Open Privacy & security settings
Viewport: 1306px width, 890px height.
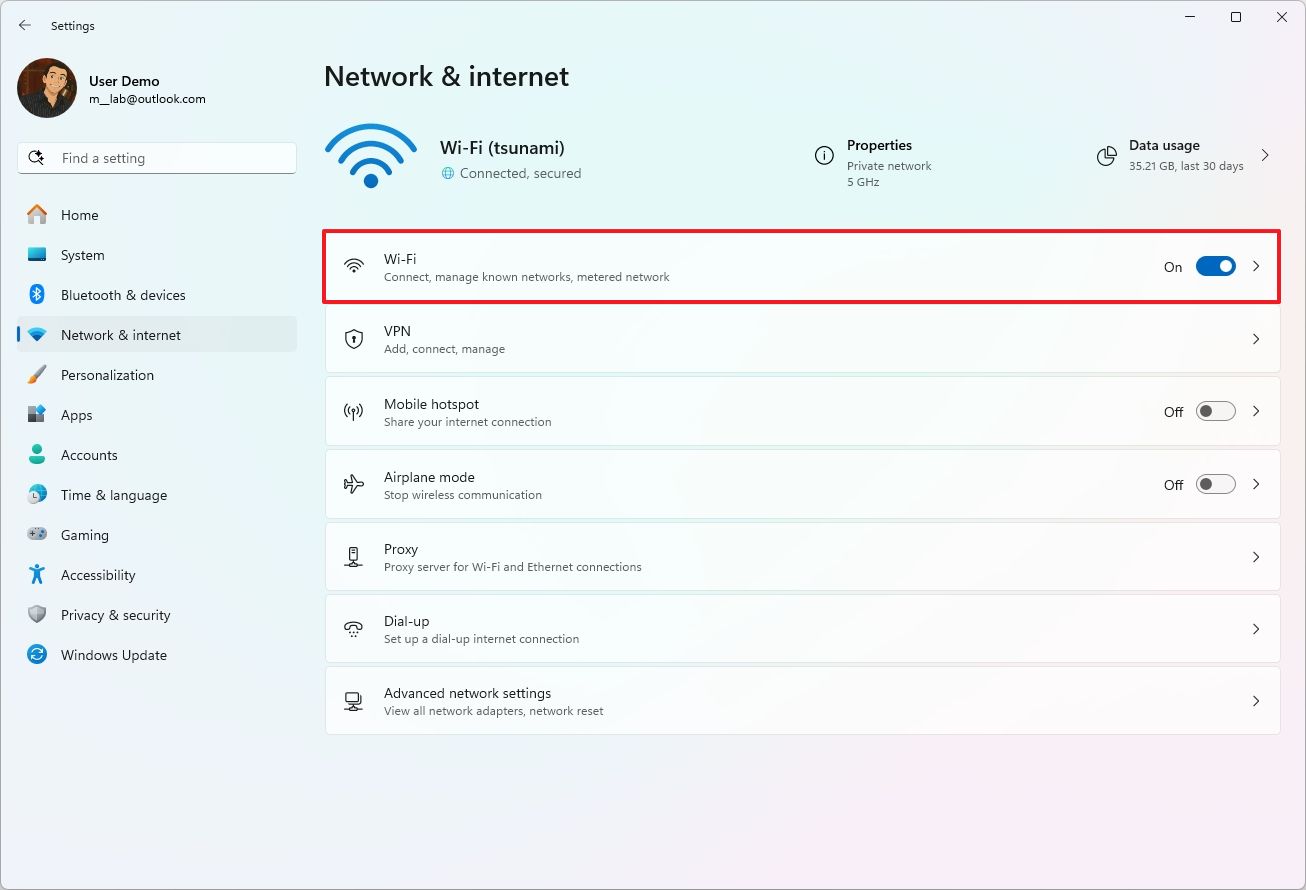click(115, 614)
